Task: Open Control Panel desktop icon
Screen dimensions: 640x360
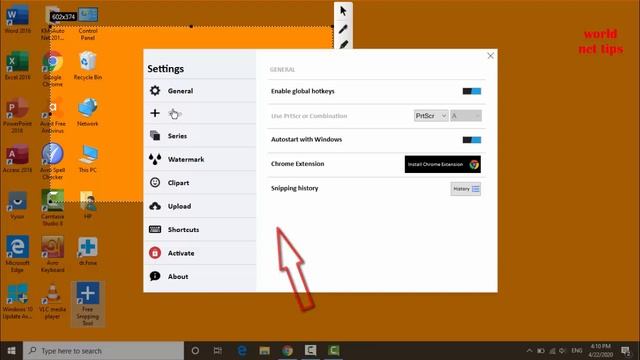Action: (x=88, y=23)
